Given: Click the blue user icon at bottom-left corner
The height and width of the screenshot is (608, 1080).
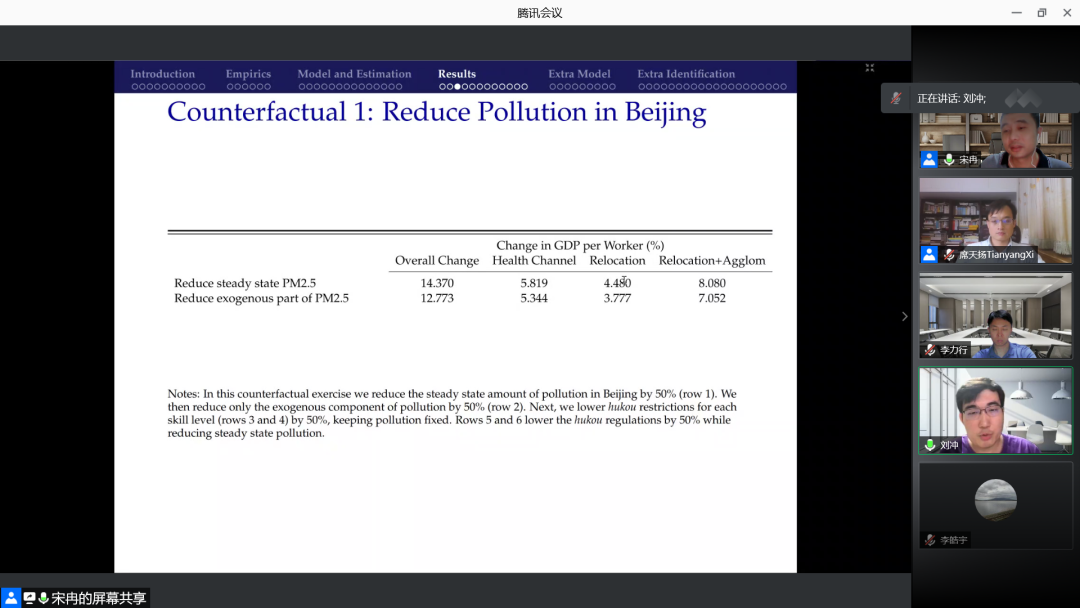Looking at the screenshot, I should [11, 598].
